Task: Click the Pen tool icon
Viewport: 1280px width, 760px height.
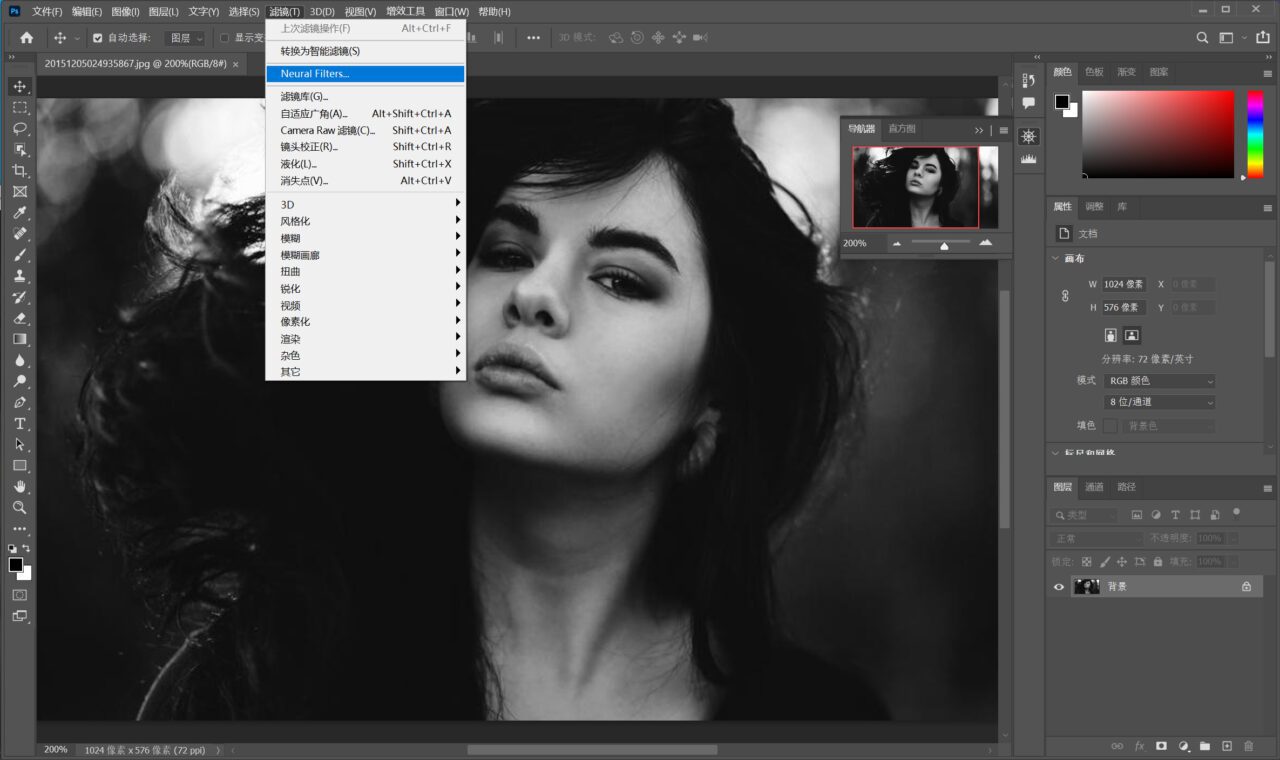Action: click(20, 403)
